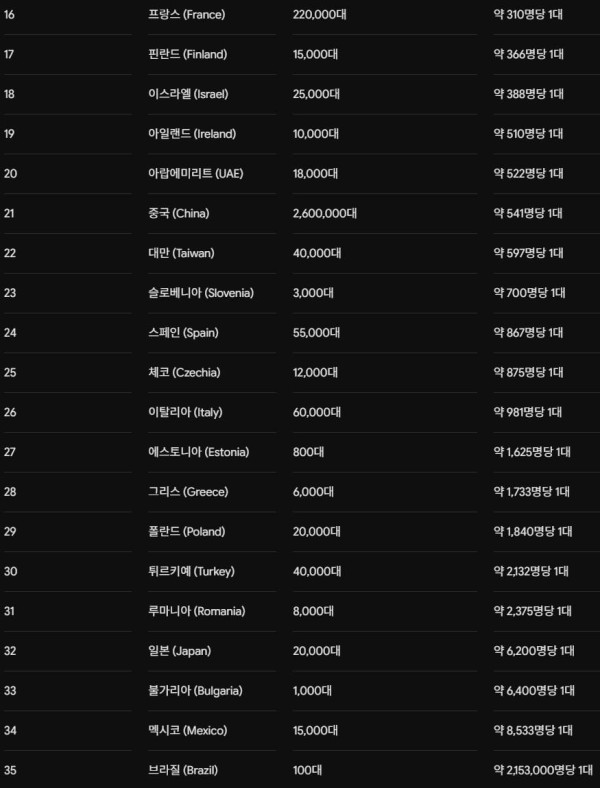Click the 브라질 (Brazil) country cell
Screen dimensions: 600x788
point(183,770)
